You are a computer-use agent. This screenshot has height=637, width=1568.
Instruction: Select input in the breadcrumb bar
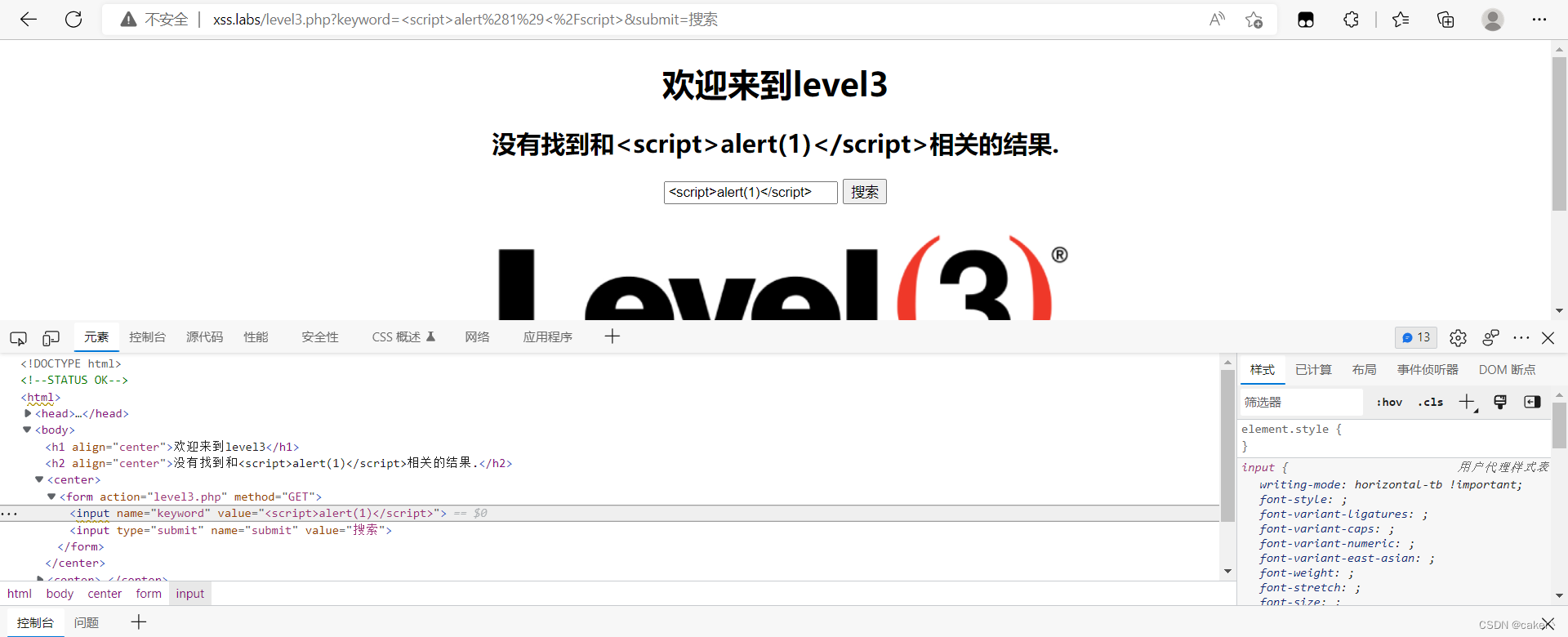click(190, 594)
